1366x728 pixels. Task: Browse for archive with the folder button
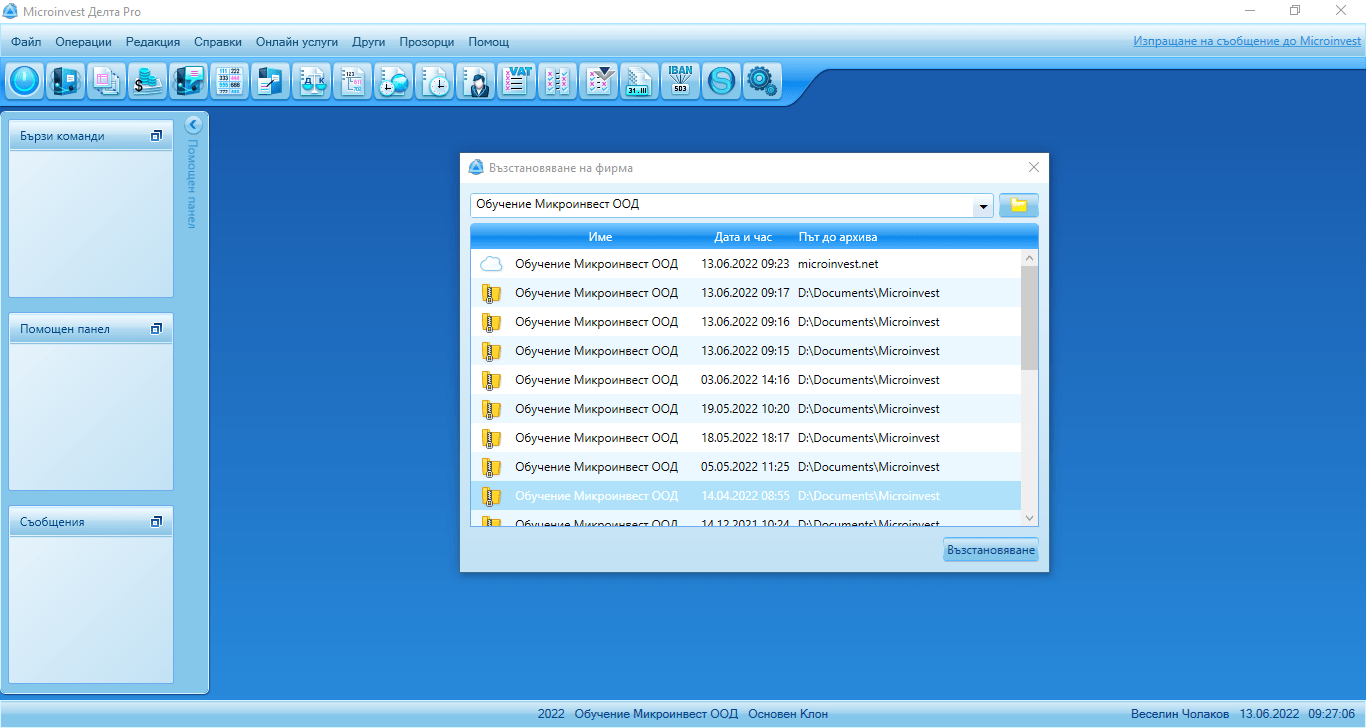click(1019, 205)
